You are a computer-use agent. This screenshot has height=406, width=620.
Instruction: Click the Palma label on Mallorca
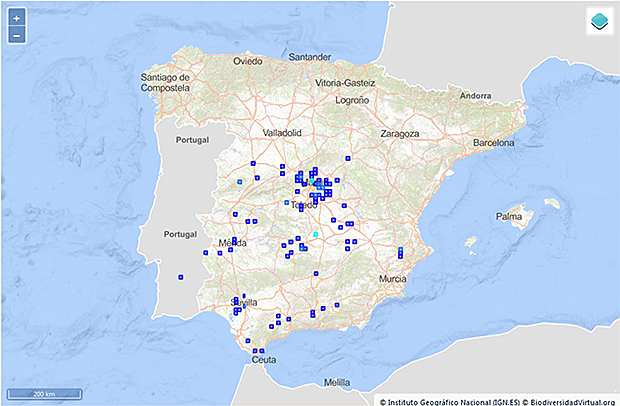[509, 215]
